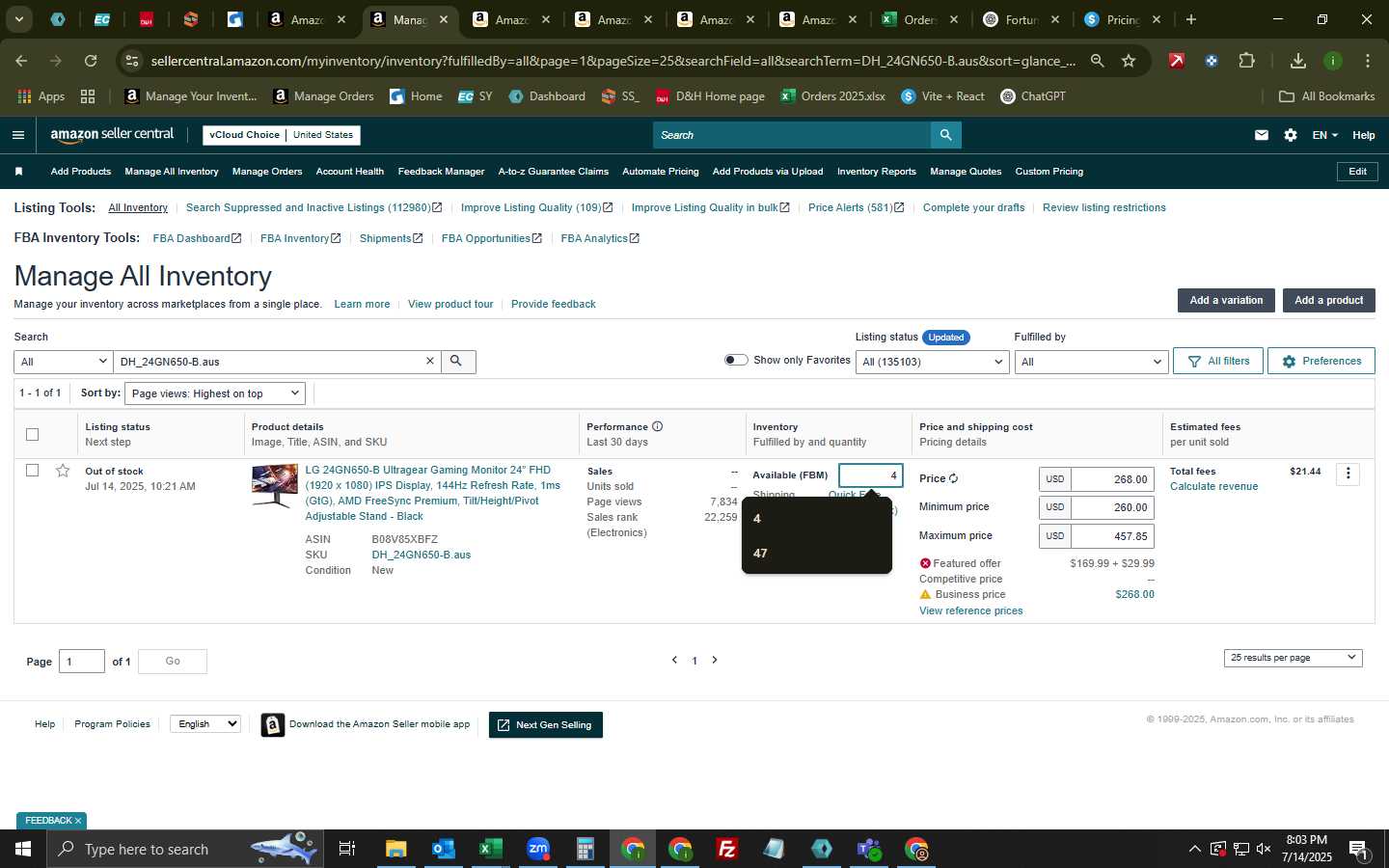The width and height of the screenshot is (1389, 868).
Task: Open the three-dot actions menu for the listing
Action: pos(1348,474)
